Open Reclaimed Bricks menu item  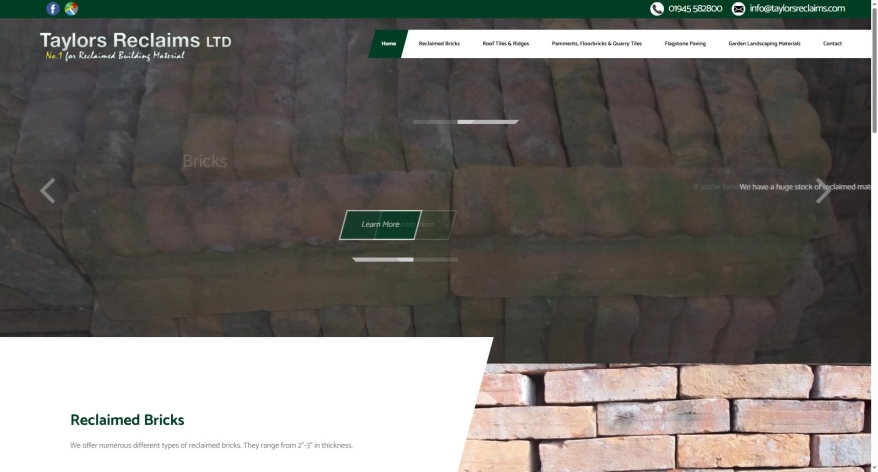click(x=439, y=44)
